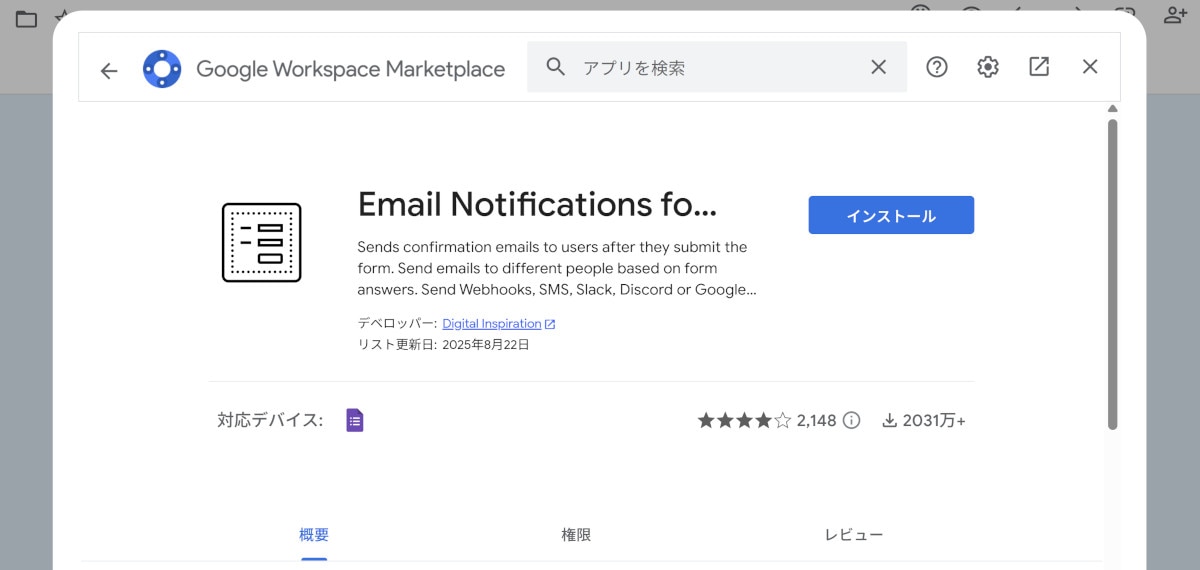1200x570 pixels.
Task: Click the Email Notifications title text
Action: click(x=537, y=204)
